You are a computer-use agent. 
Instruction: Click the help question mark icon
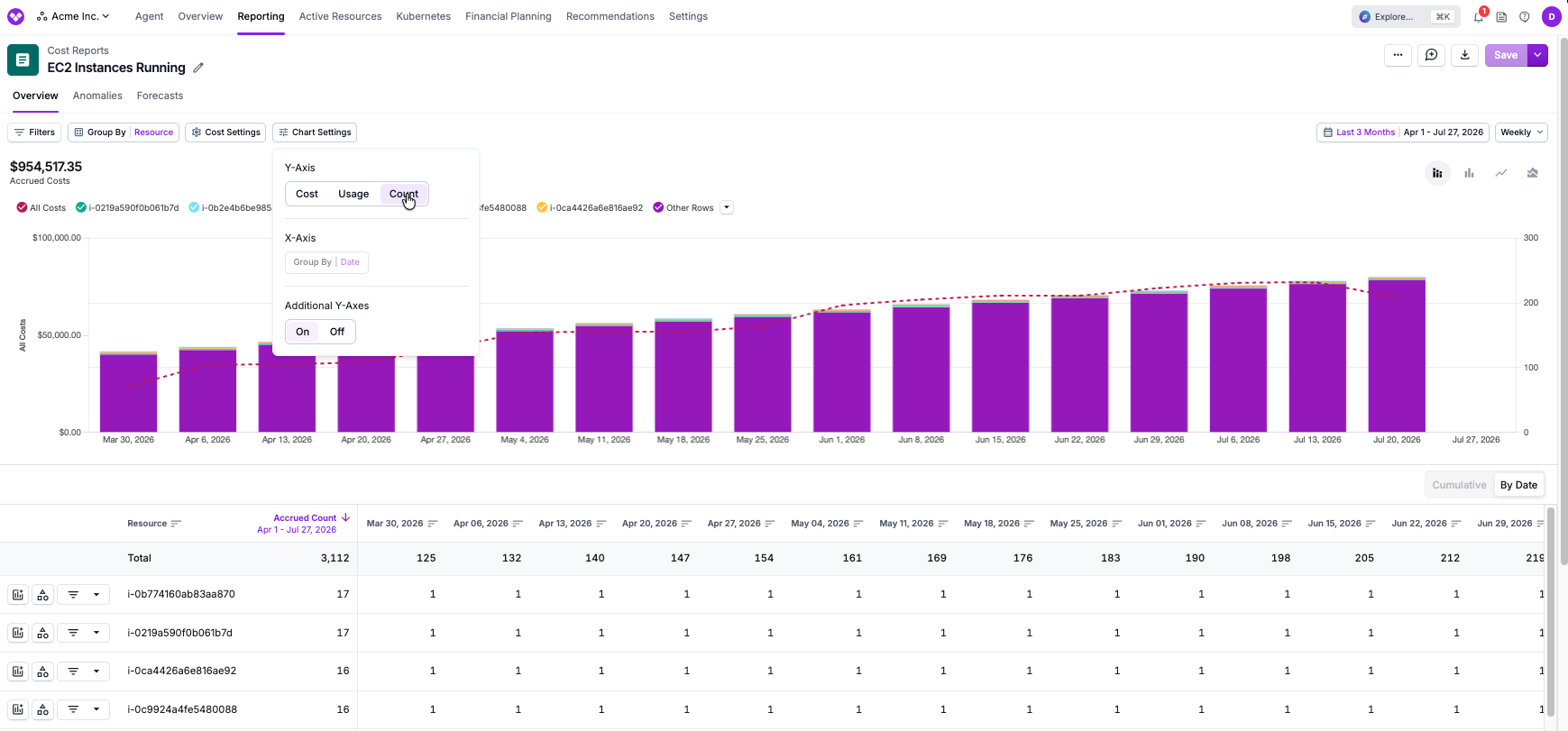pos(1524,16)
